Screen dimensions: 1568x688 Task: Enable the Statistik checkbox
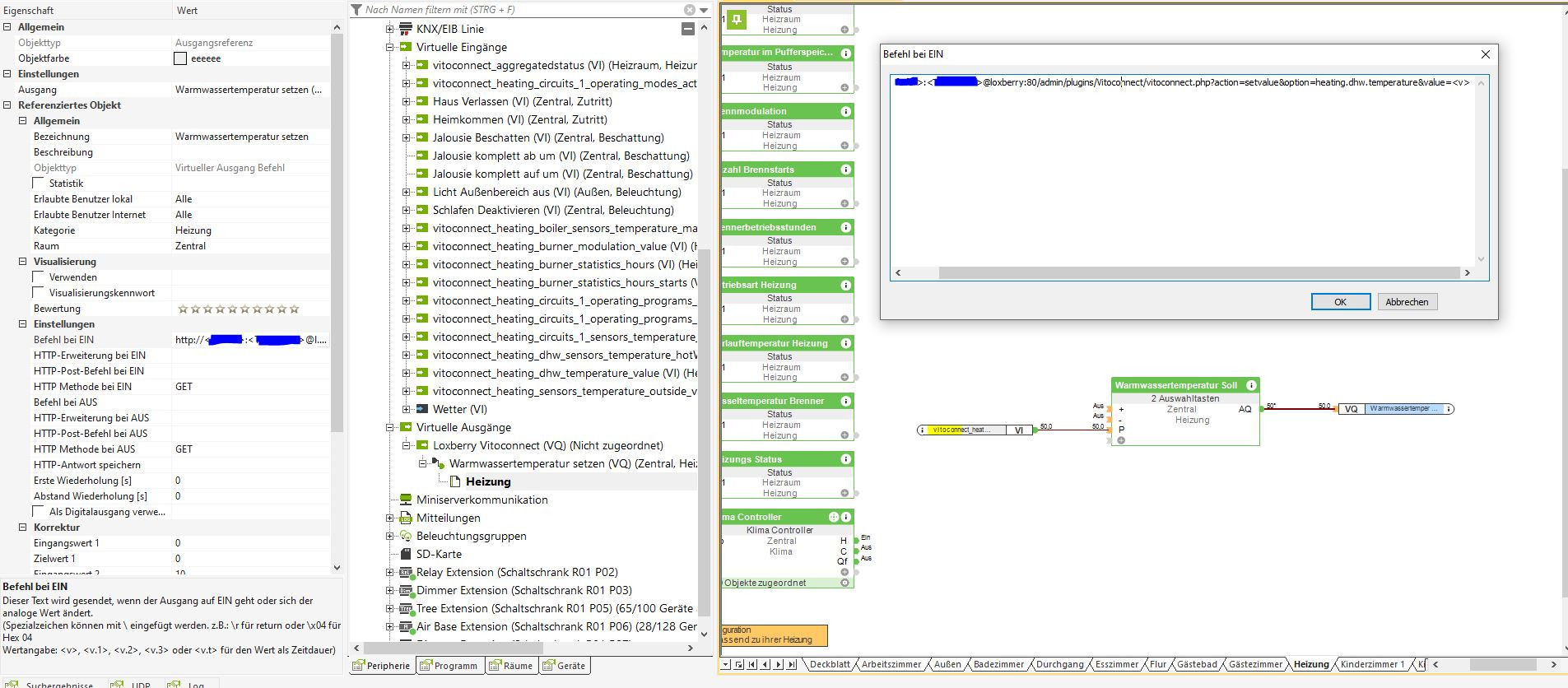point(39,184)
